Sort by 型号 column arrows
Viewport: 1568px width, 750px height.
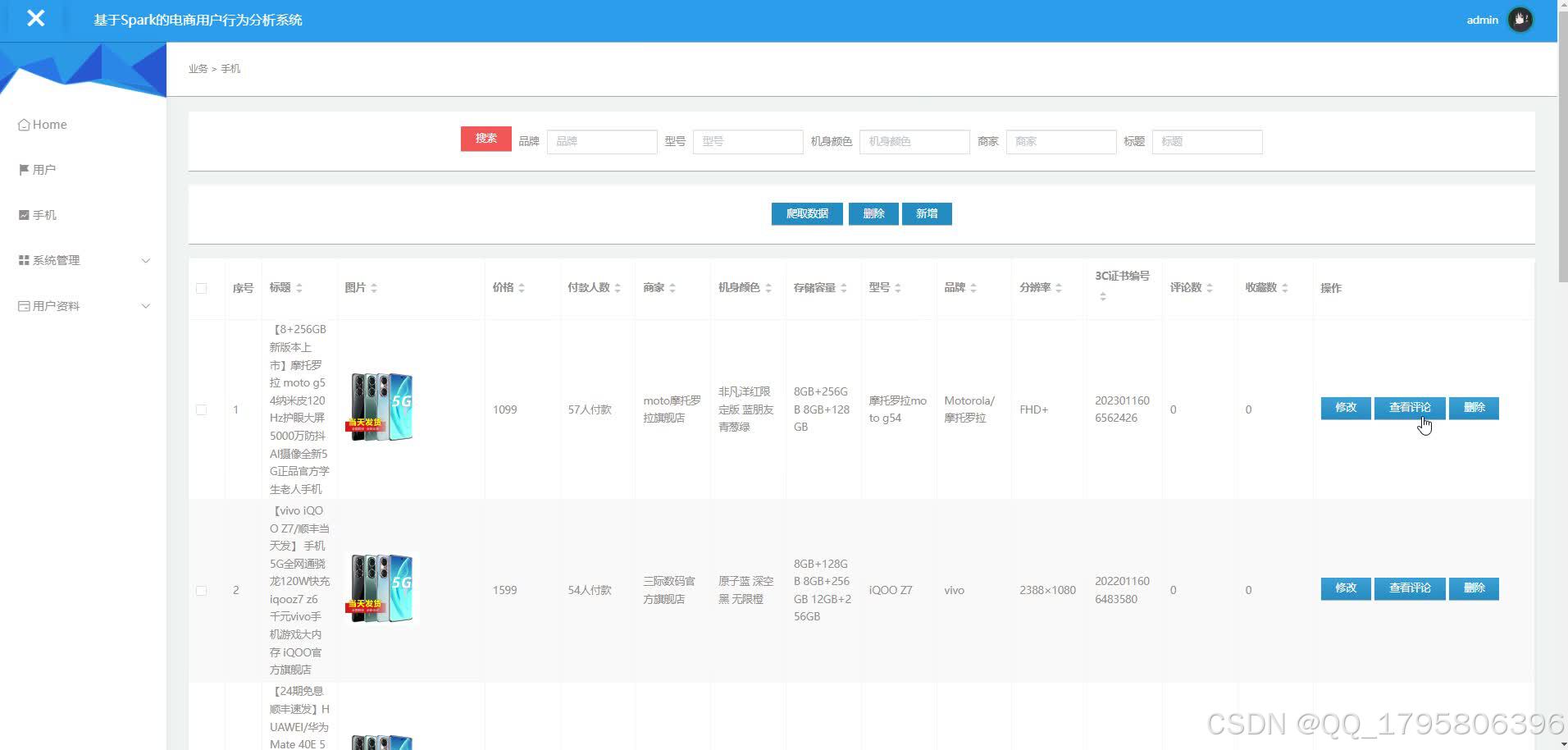[898, 288]
